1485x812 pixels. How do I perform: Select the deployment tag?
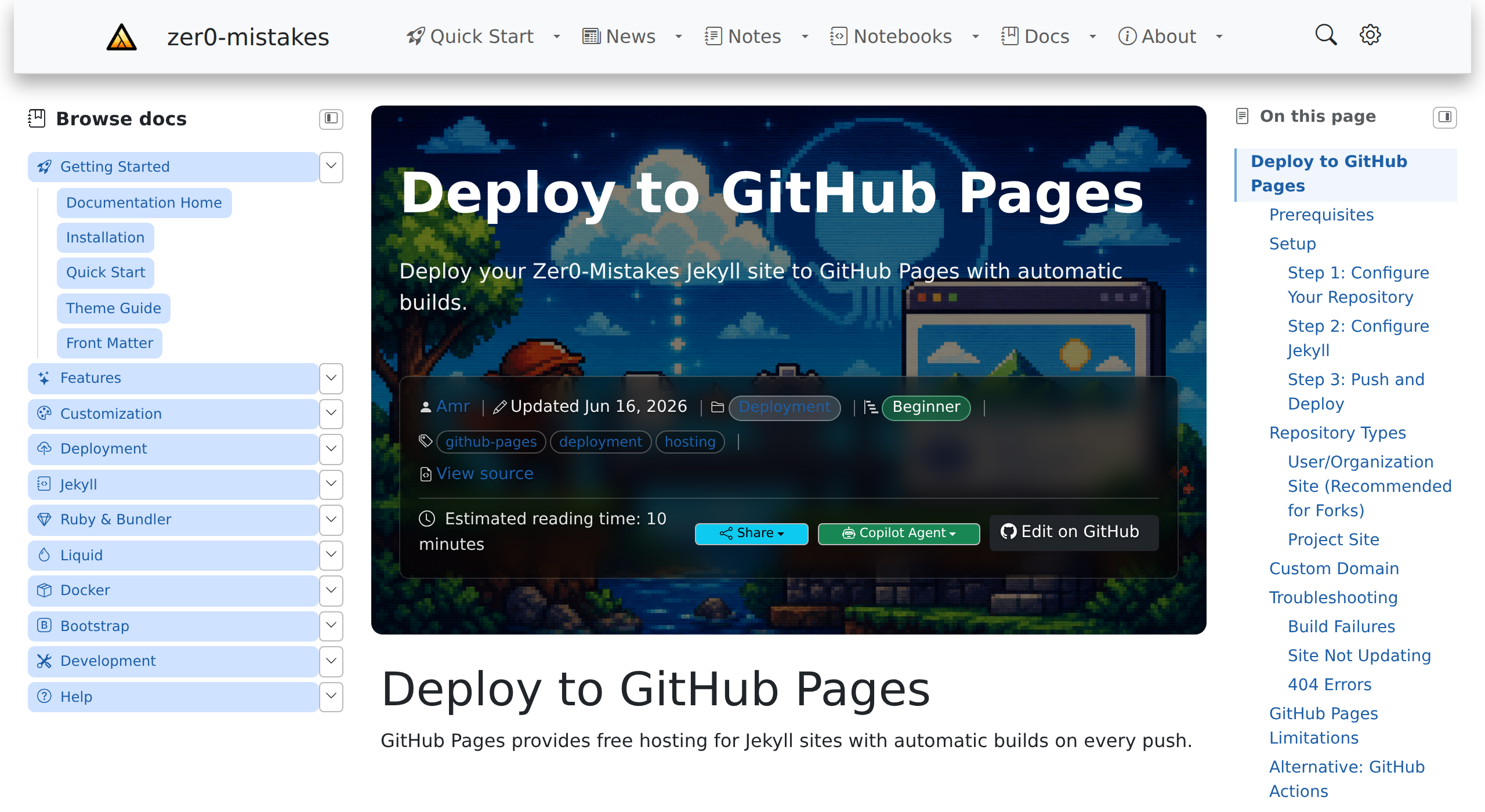click(600, 443)
